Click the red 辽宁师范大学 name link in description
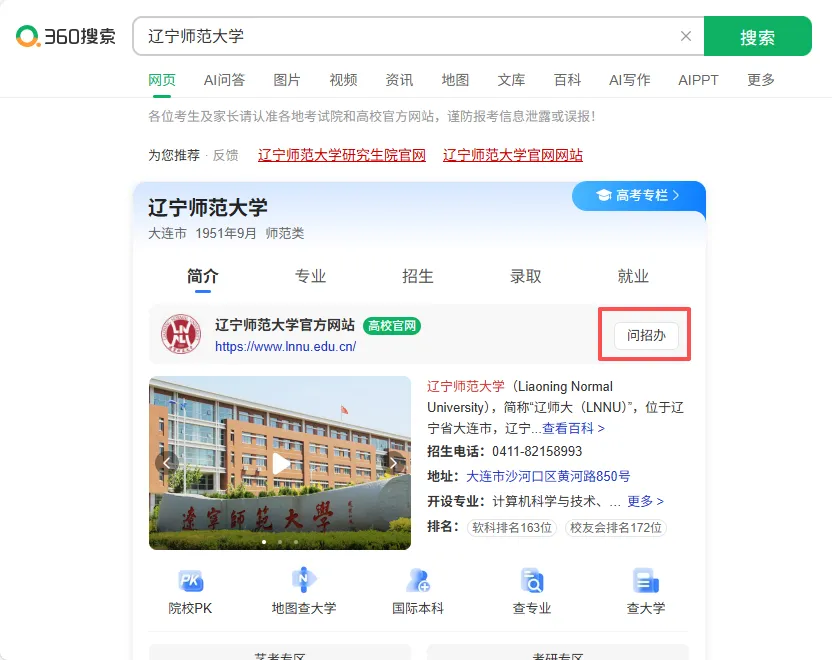Viewport: 832px width, 660px height. [466, 386]
